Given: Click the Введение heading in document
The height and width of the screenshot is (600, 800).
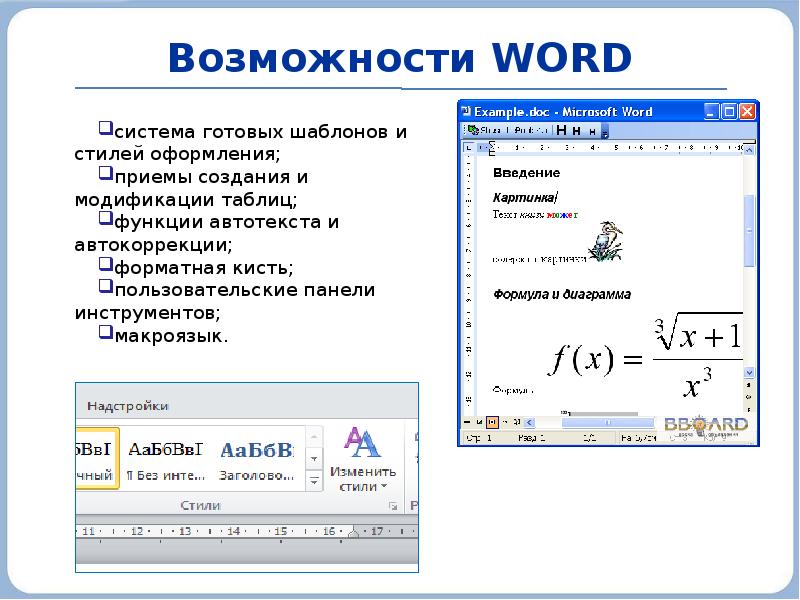Looking at the screenshot, I should (x=526, y=173).
